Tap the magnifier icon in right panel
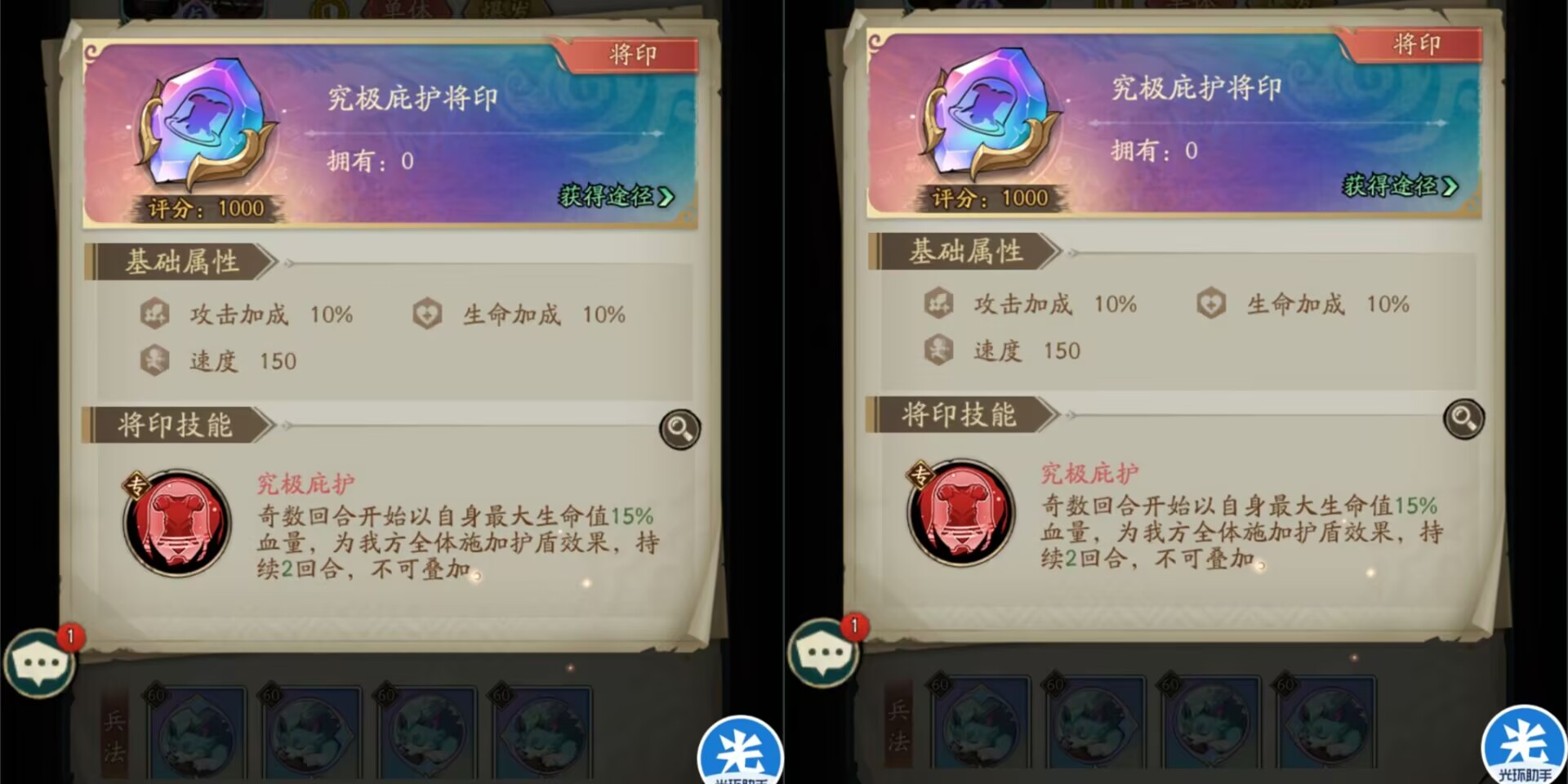 [1463, 419]
